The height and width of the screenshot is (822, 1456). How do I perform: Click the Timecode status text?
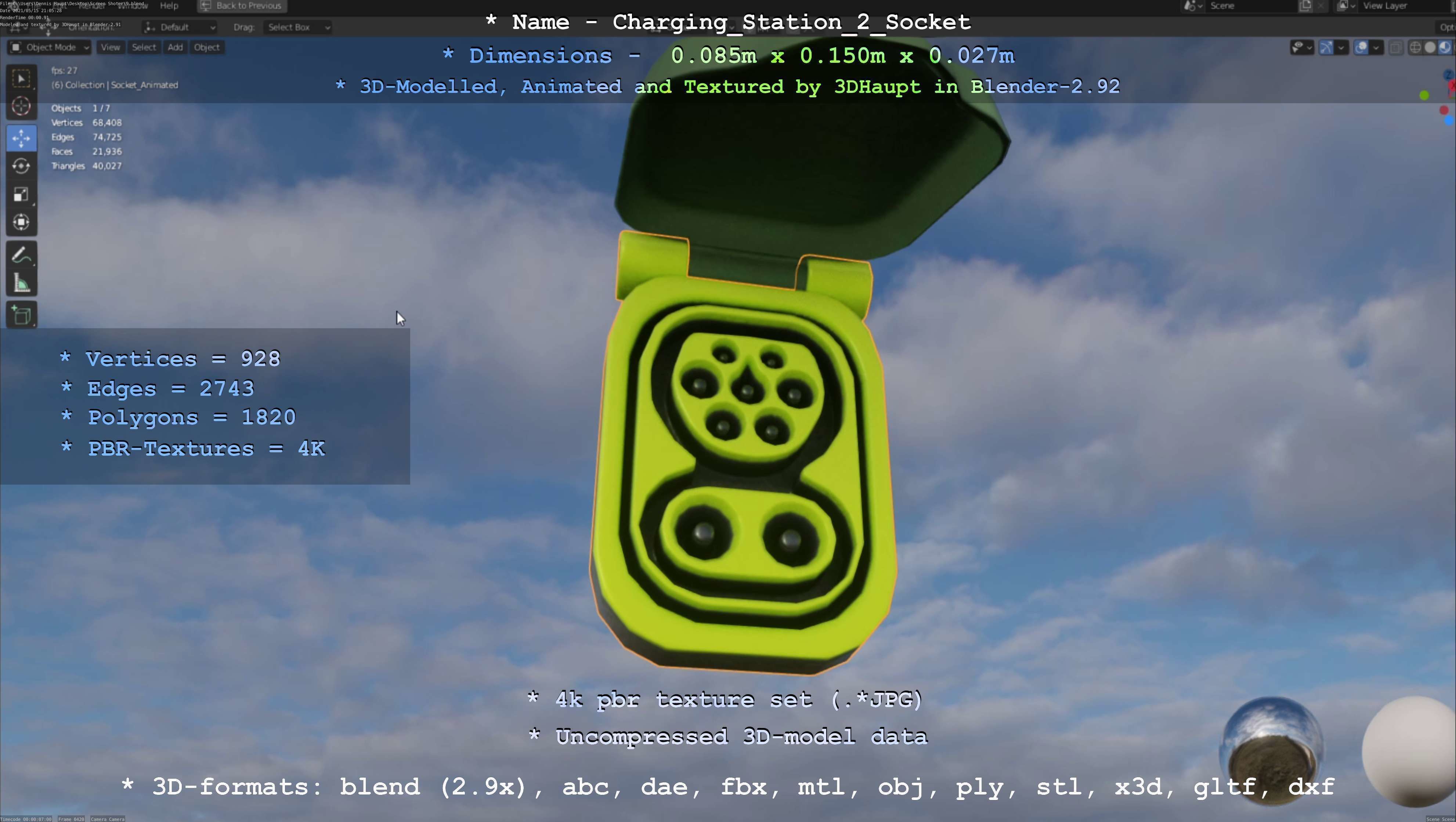pyautogui.click(x=26, y=819)
